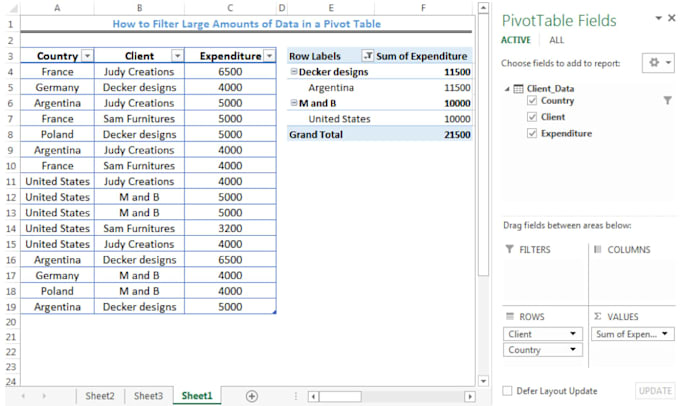The width and height of the screenshot is (680, 406).
Task: Collapse the Decker designs pivot group
Action: point(293,72)
